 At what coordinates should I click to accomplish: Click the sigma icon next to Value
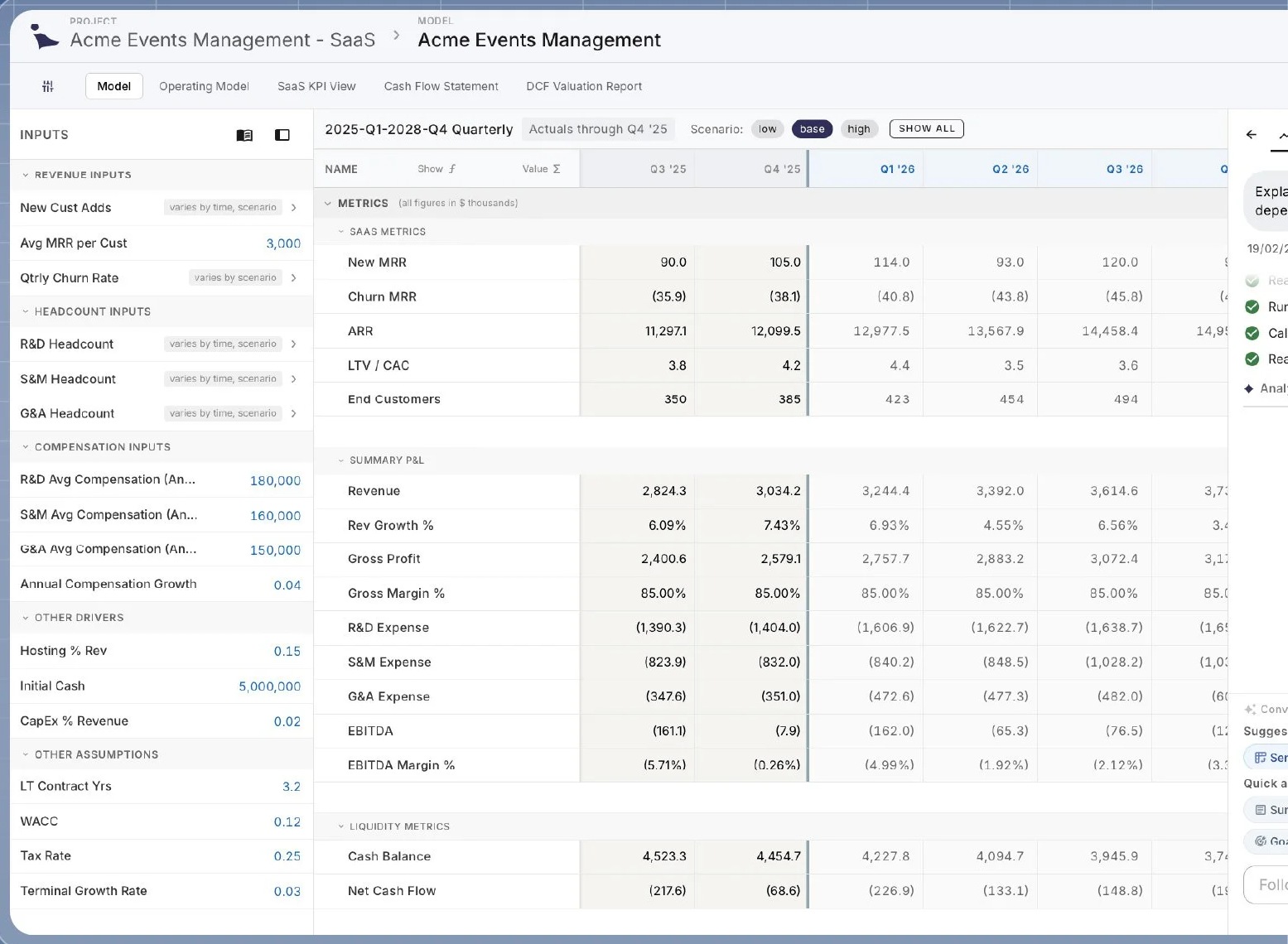coord(557,169)
